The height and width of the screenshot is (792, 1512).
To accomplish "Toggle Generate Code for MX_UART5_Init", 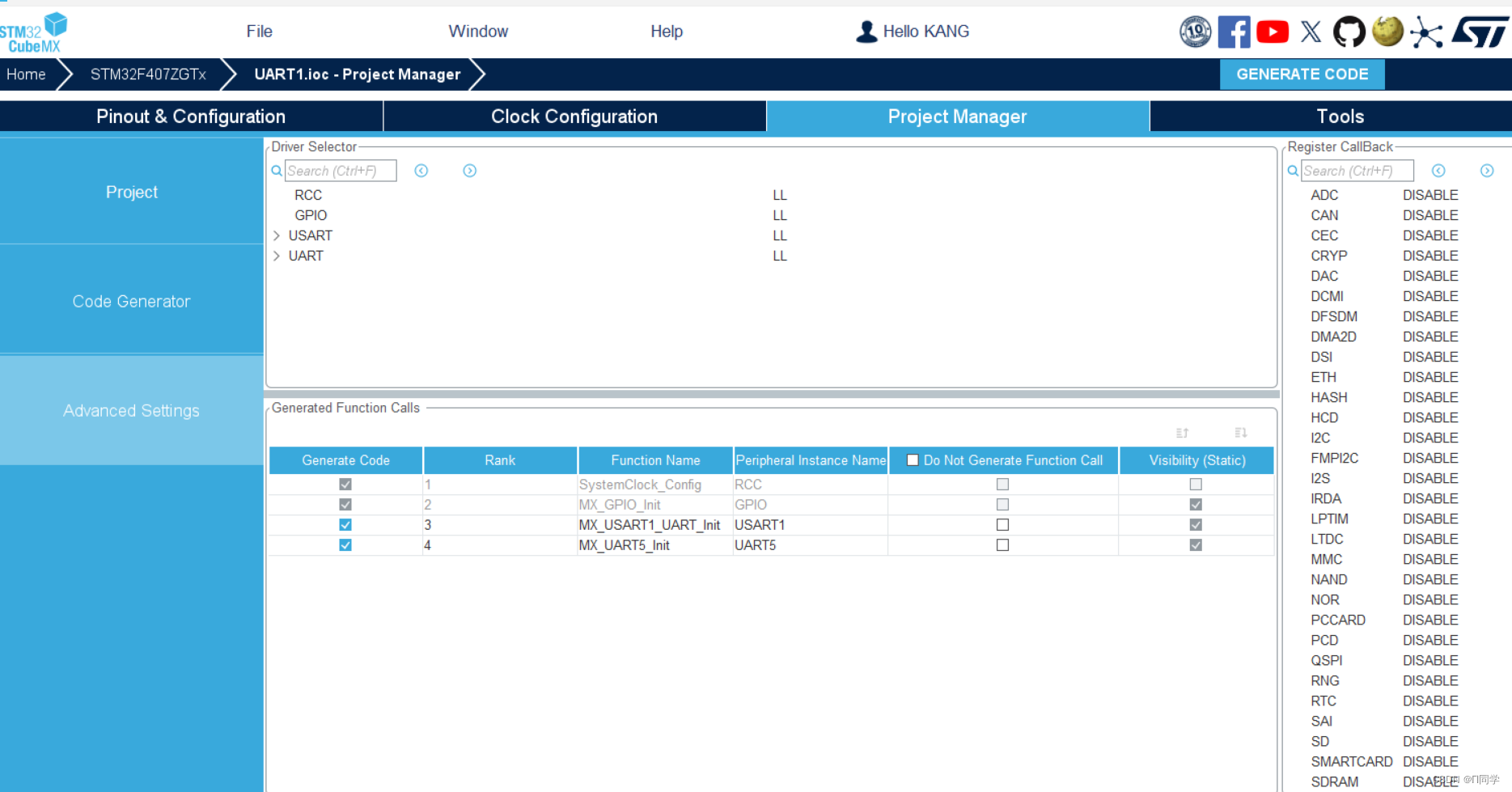I will click(345, 545).
